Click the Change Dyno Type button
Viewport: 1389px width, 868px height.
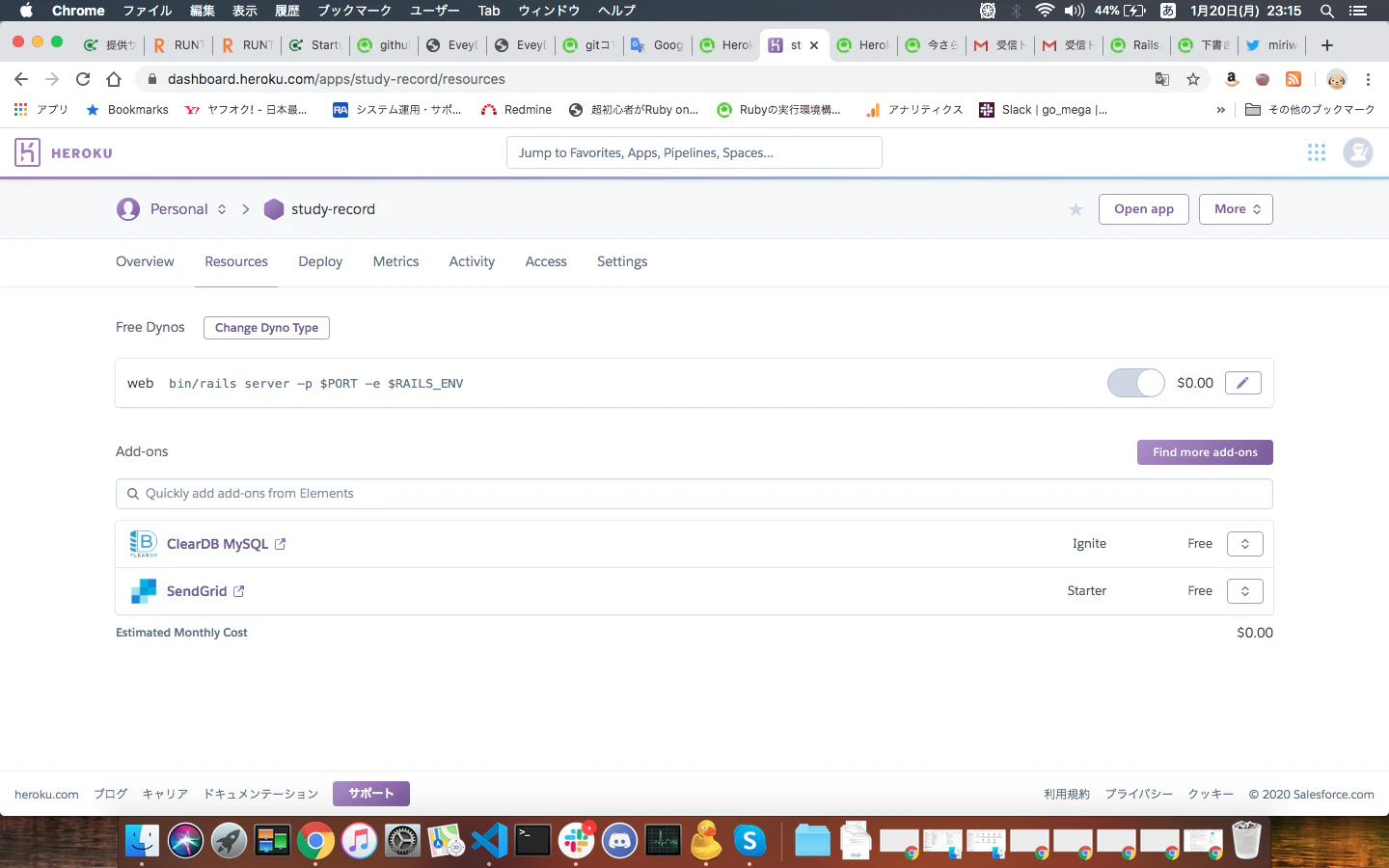[266, 328]
